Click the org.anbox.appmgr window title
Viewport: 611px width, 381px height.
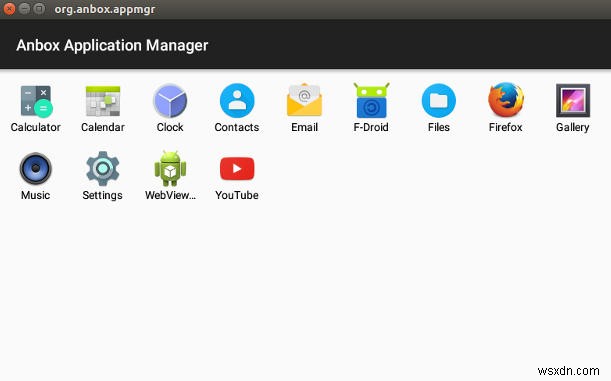click(105, 9)
